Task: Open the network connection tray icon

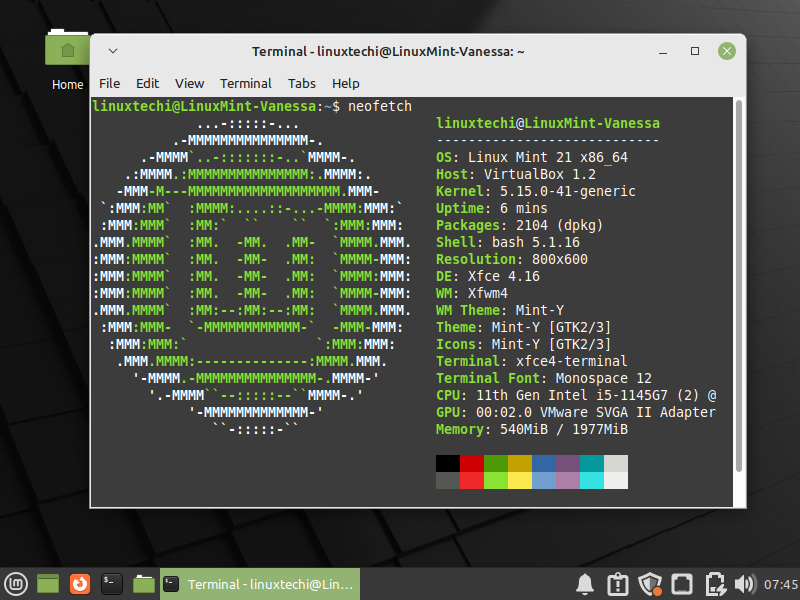Action: (x=715, y=584)
